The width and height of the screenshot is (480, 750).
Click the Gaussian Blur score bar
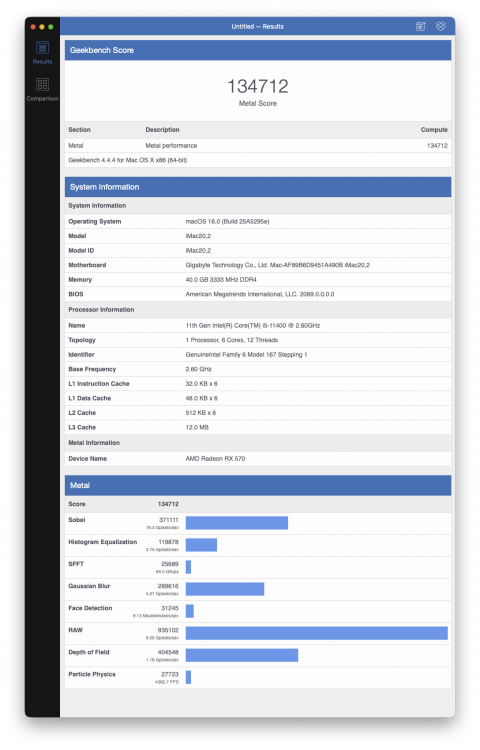tap(225, 589)
